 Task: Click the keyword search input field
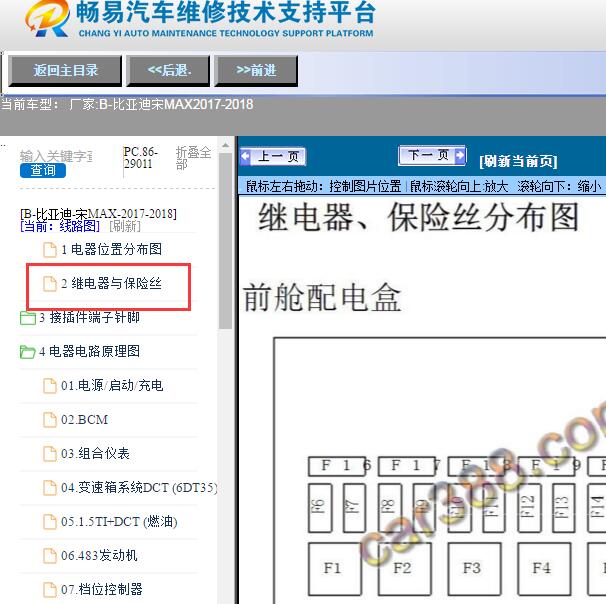[56, 156]
